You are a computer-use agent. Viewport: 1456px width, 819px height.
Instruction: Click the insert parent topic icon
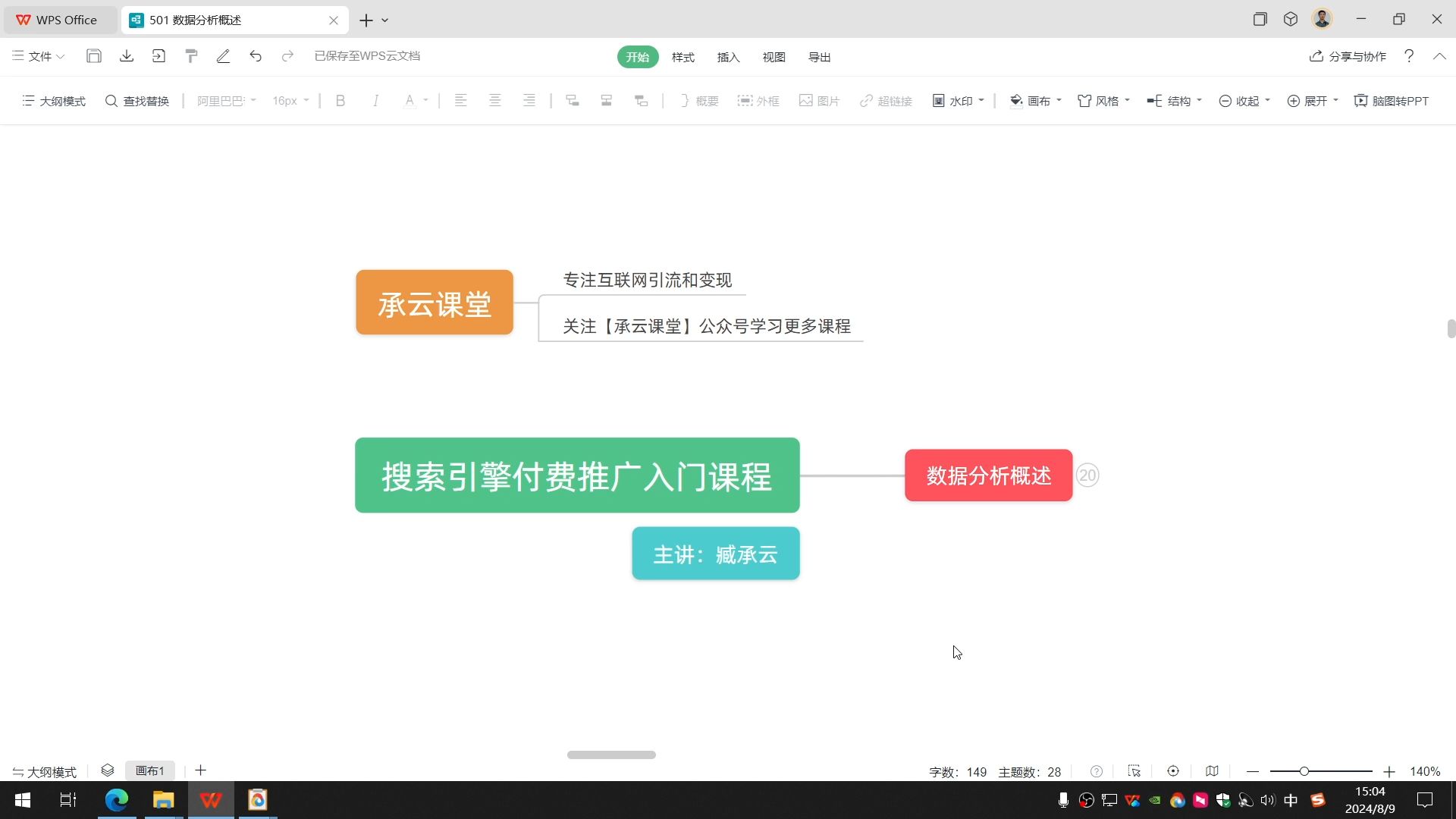[x=641, y=101]
